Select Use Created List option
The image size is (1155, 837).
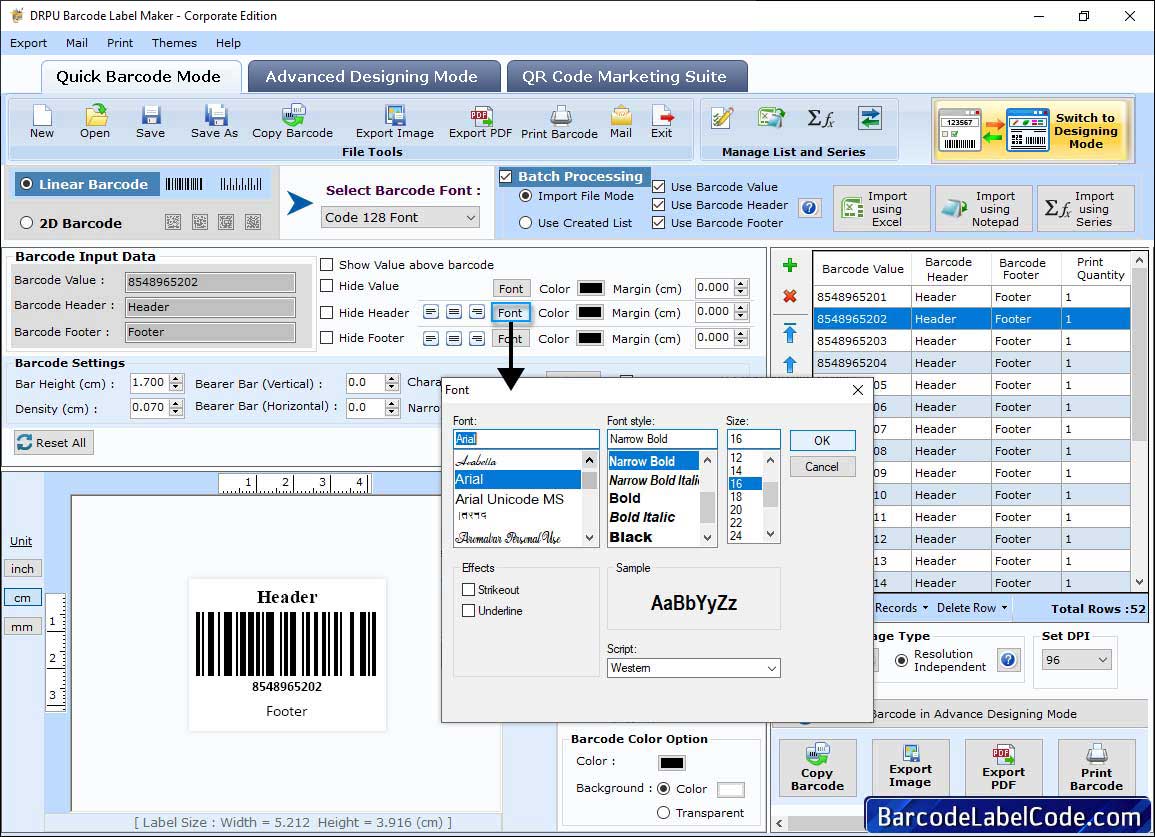pyautogui.click(x=525, y=223)
